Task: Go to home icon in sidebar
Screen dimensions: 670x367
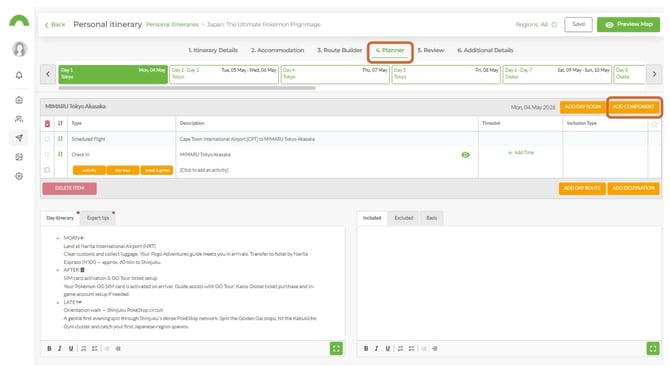Action: (x=19, y=100)
